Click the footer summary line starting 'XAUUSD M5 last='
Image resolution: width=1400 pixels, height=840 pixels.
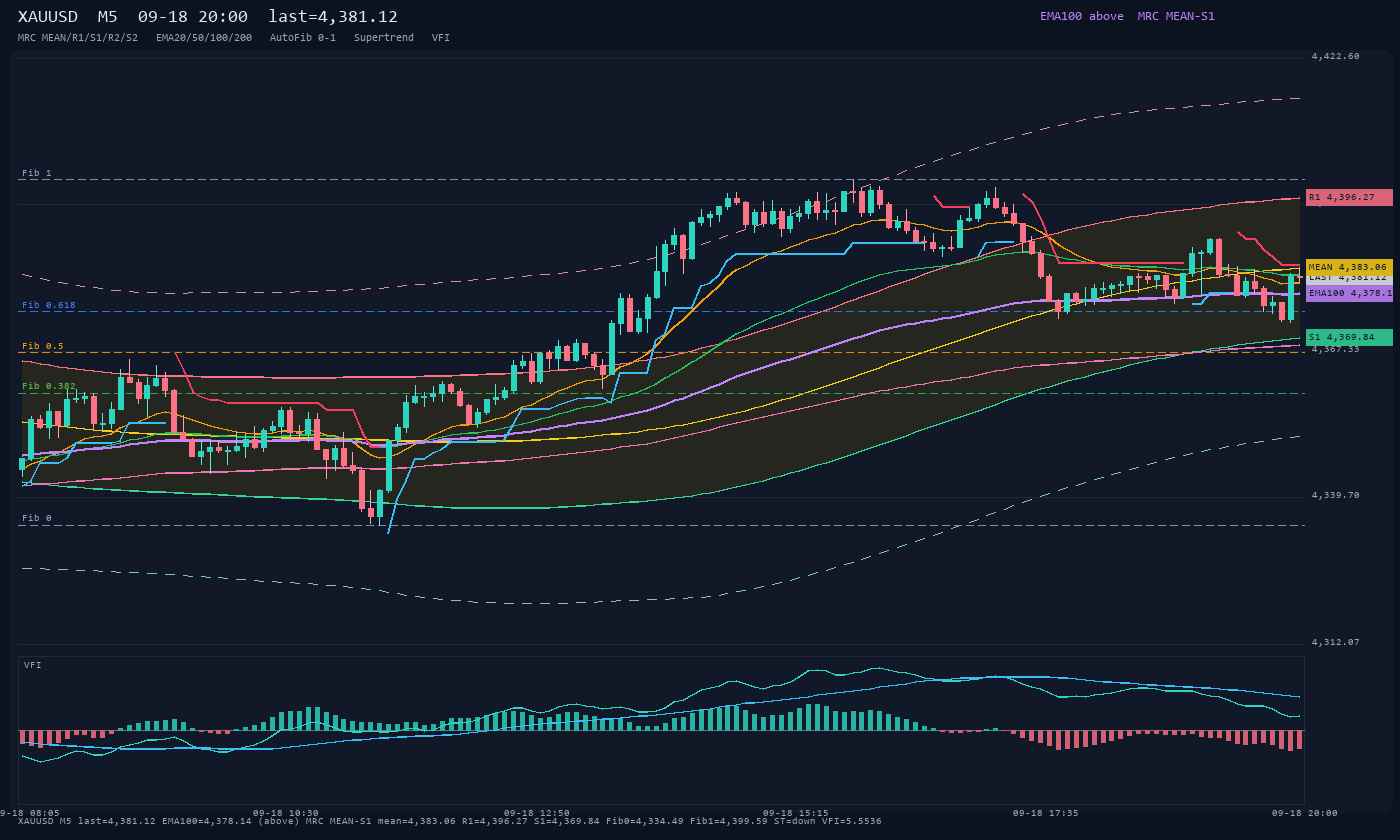450,821
